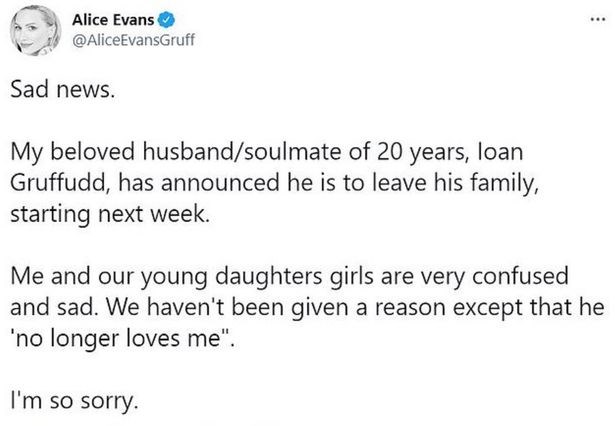Image resolution: width=615 pixels, height=426 pixels.
Task: Open Alice Evans' profile picture
Action: pos(34,31)
